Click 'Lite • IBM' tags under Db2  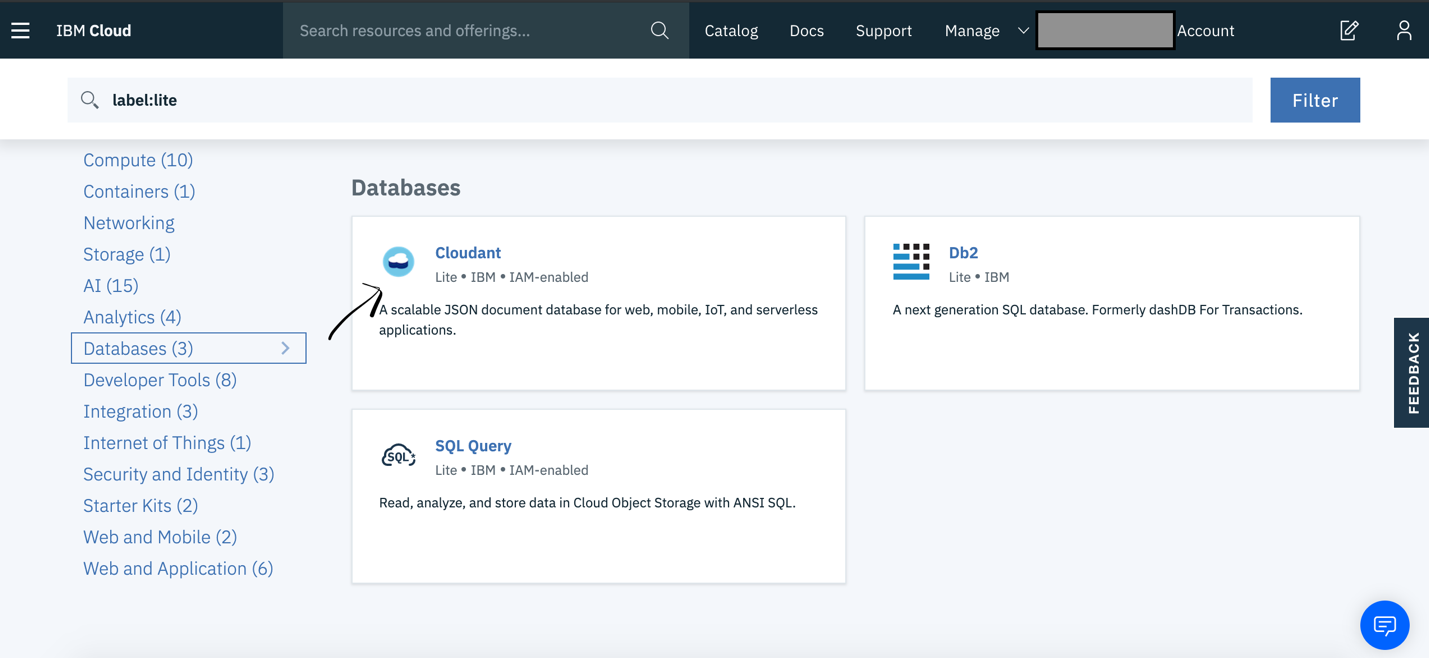pos(979,277)
